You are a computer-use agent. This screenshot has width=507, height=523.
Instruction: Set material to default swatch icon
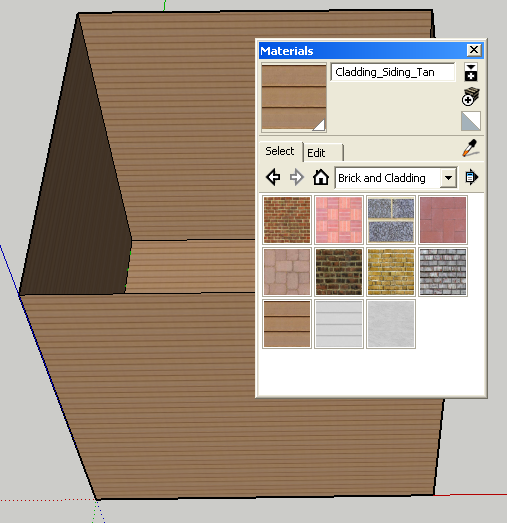pos(471,121)
